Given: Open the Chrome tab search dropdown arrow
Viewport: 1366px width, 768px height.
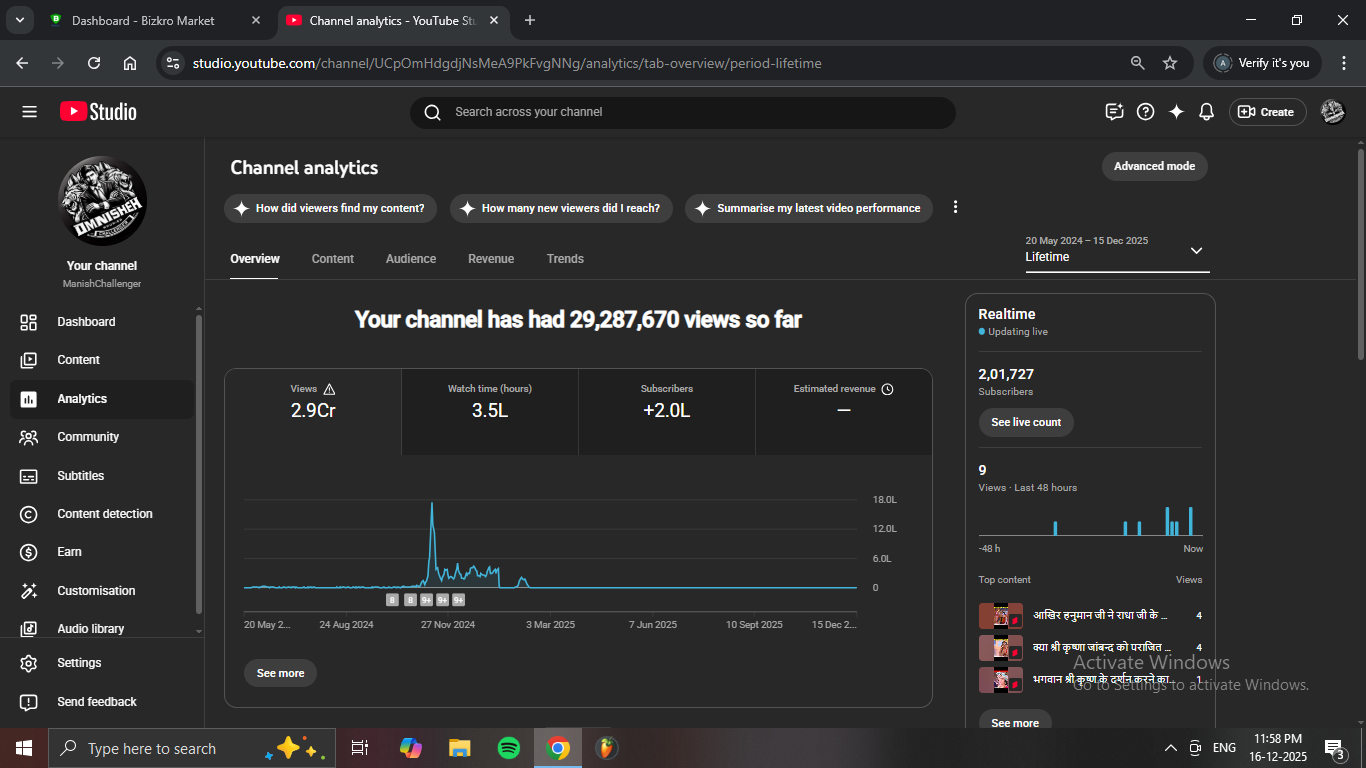Looking at the screenshot, I should 19,20.
